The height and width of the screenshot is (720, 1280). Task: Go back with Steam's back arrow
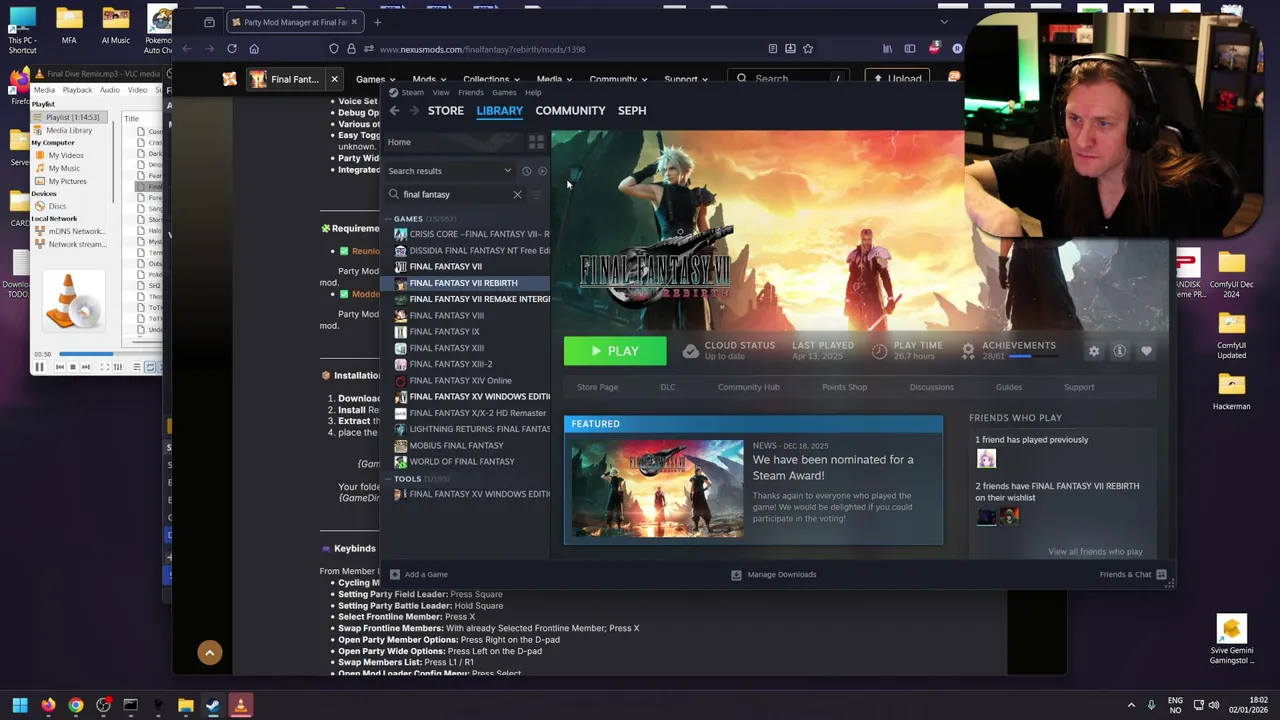click(x=394, y=111)
